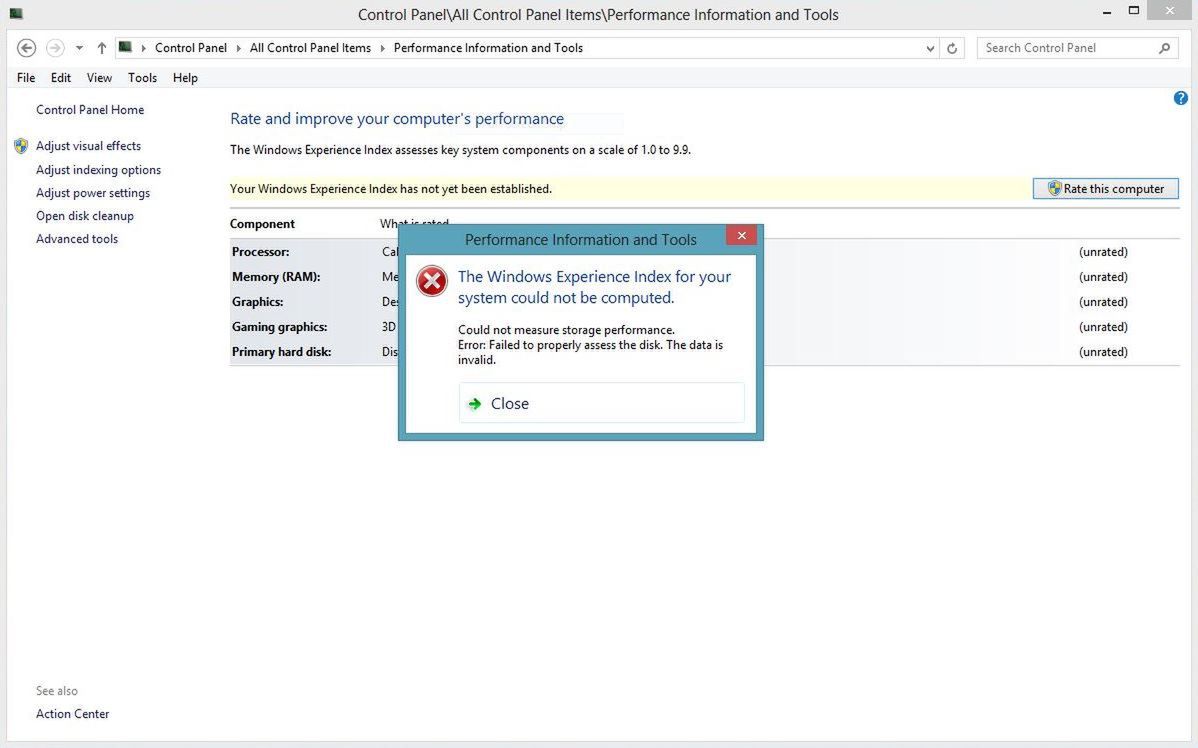Click the Processor: row label

[x=261, y=252]
